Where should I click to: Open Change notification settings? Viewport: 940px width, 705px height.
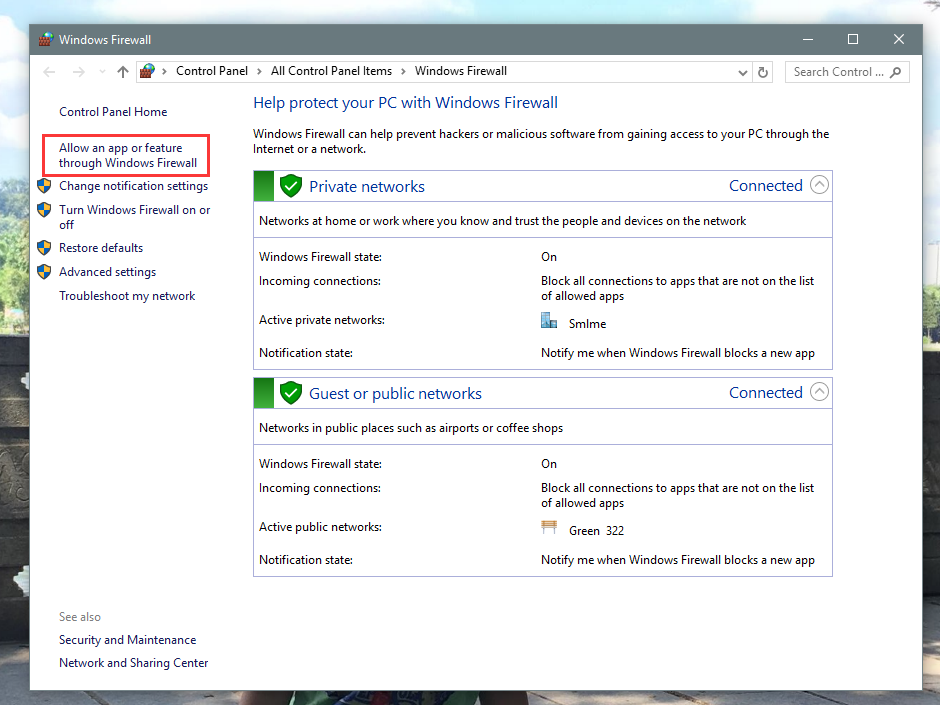pos(133,186)
